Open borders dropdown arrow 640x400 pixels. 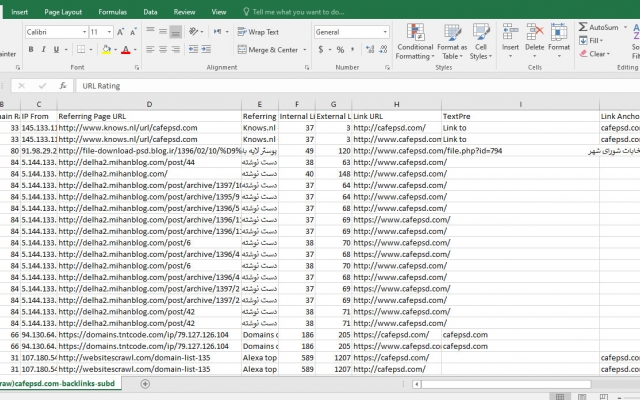point(91,50)
